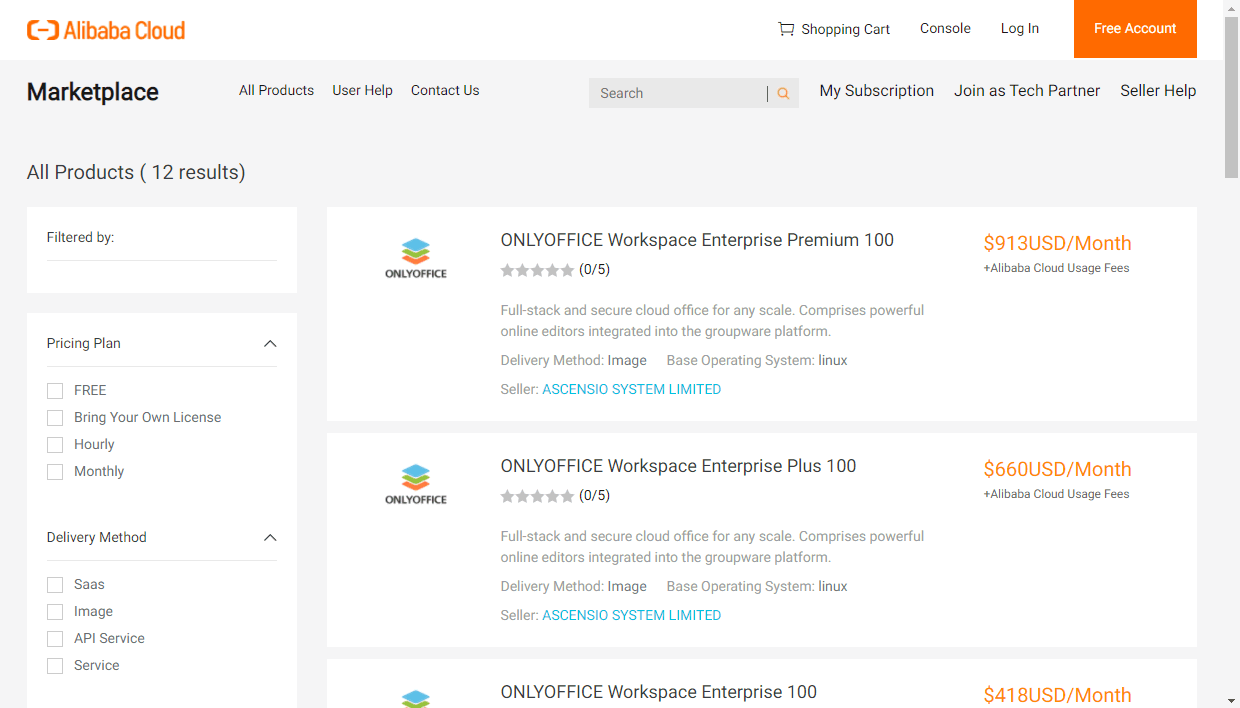Enable the FREE pricing plan filter

[x=55, y=390]
